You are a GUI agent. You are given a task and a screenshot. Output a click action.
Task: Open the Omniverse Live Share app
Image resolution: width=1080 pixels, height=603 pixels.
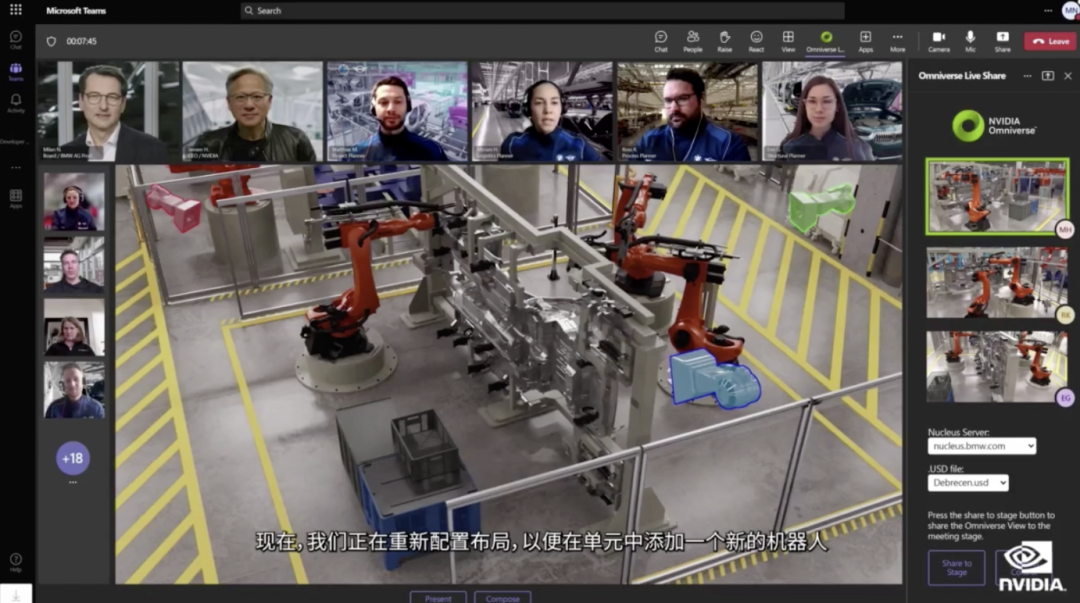826,40
